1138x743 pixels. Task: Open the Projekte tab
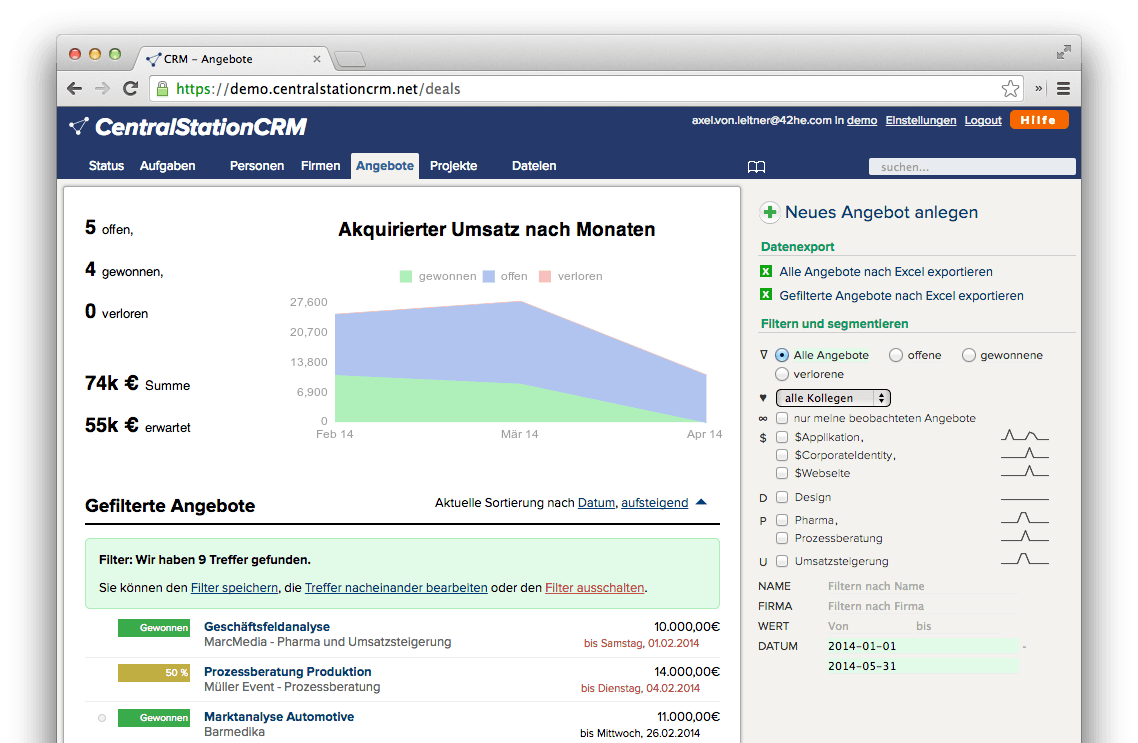(x=453, y=166)
